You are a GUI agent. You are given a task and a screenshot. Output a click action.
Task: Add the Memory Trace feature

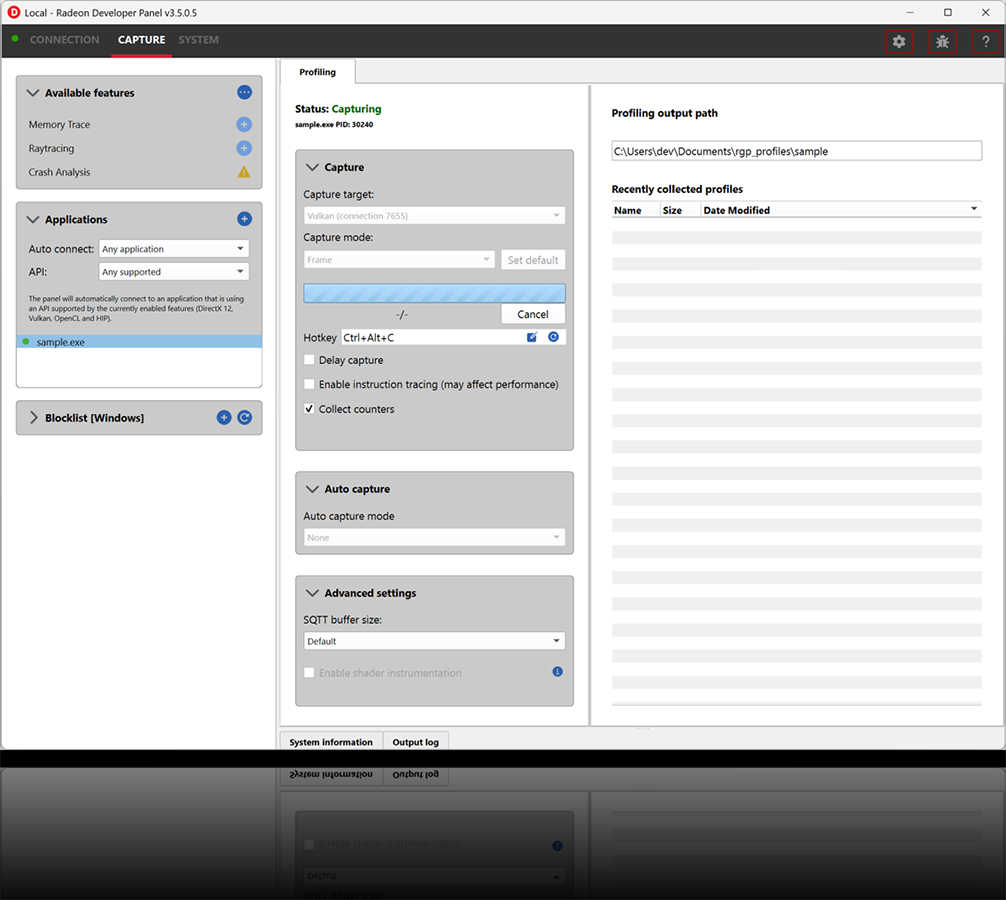(244, 124)
